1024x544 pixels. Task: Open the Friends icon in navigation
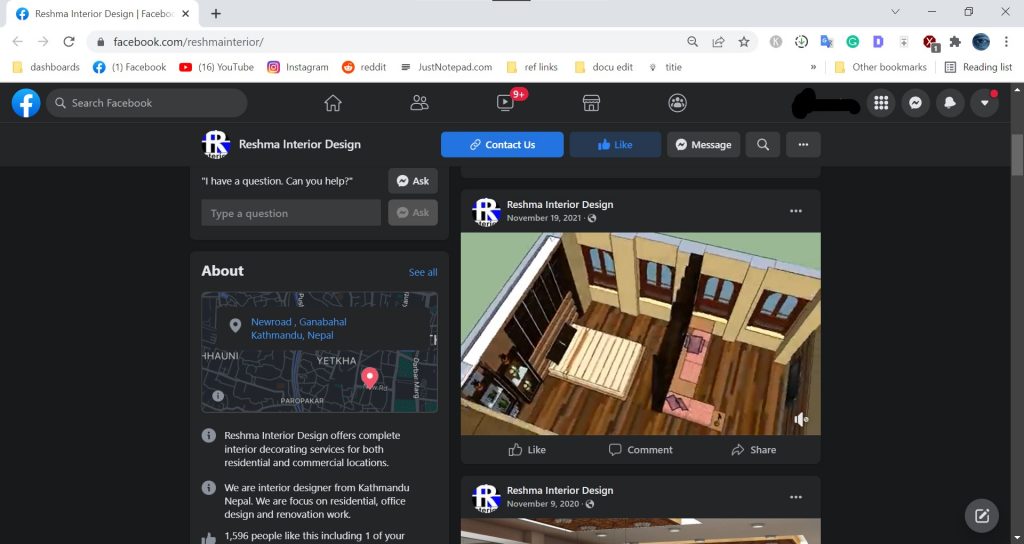coord(419,103)
